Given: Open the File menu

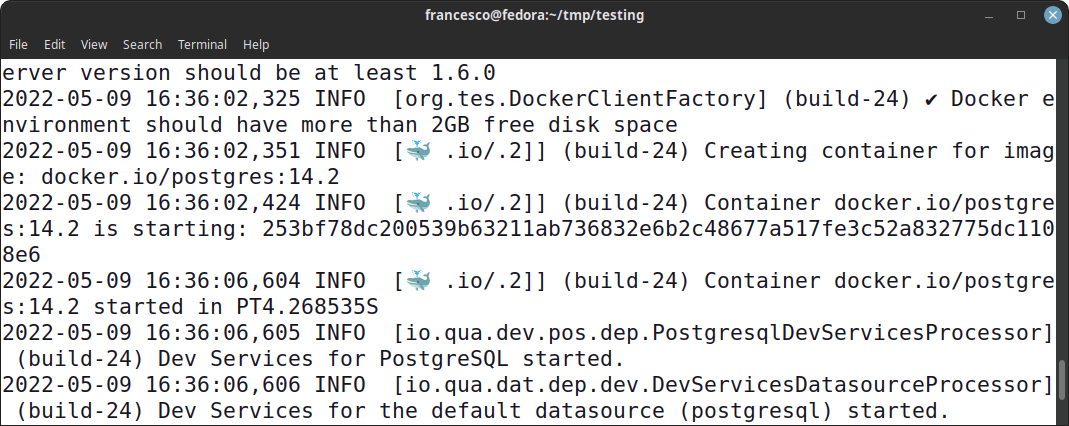Looking at the screenshot, I should tap(18, 44).
